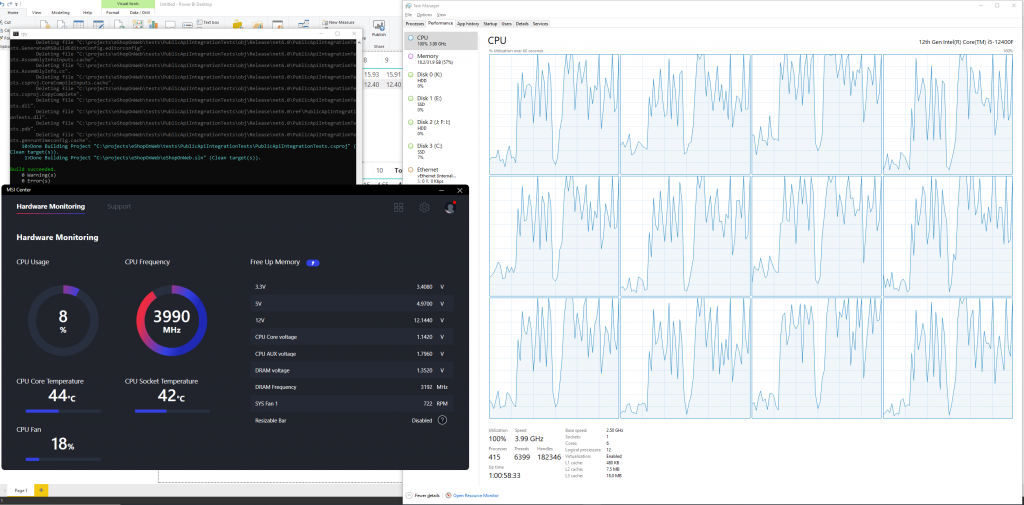Image resolution: width=1024 pixels, height=505 pixels.
Task: Open the MSI Center features grid
Action: coord(398,207)
